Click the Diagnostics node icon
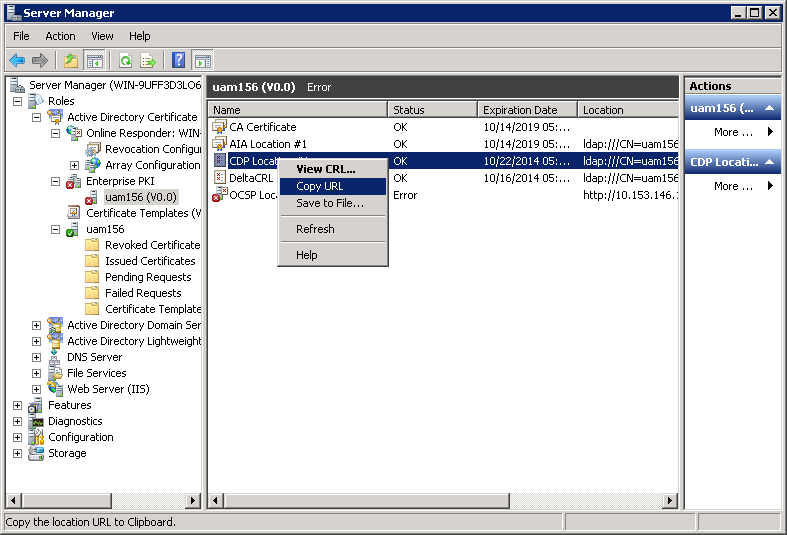Screen dimensions: 787x535 [x=36, y=421]
